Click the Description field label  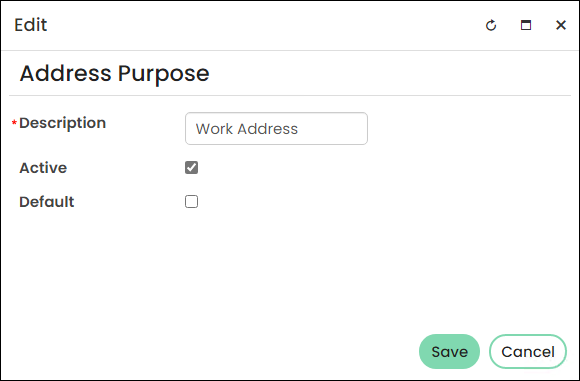coord(63,123)
